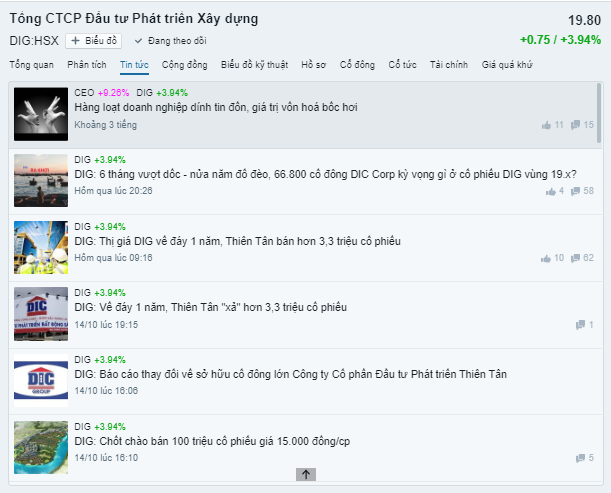Open comments icon showing 58 comments
Screen dimensions: 611x493
[x=575, y=191]
